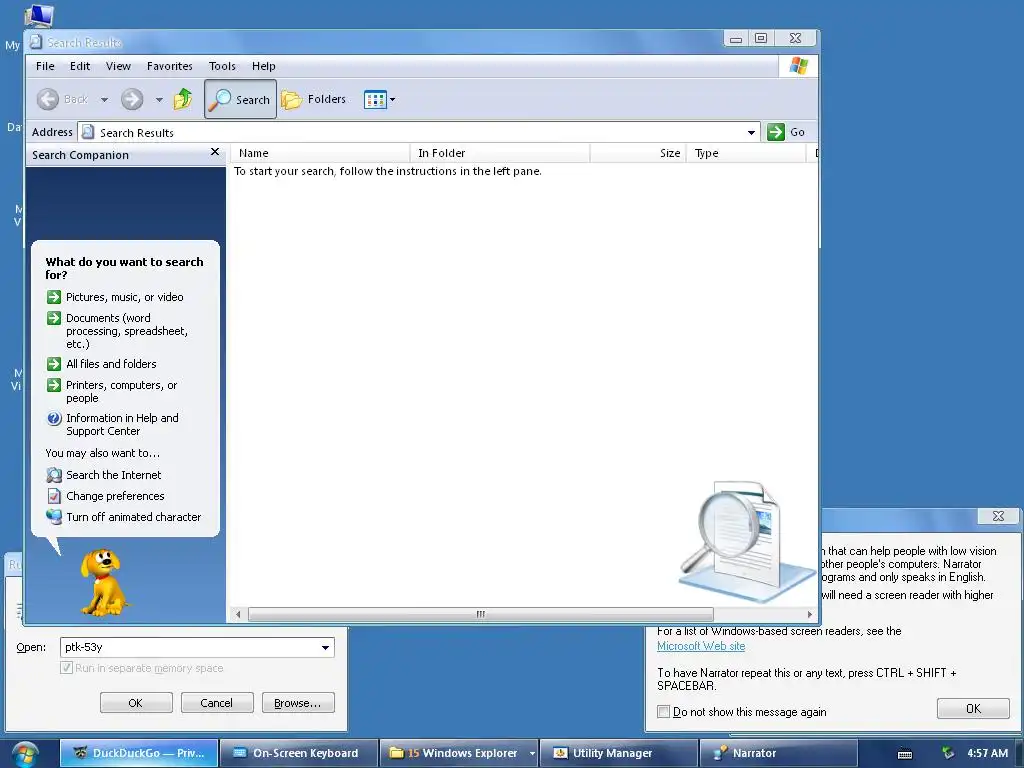Click the scroll right arrow in results
The height and width of the screenshot is (768, 1024).
coord(810,614)
